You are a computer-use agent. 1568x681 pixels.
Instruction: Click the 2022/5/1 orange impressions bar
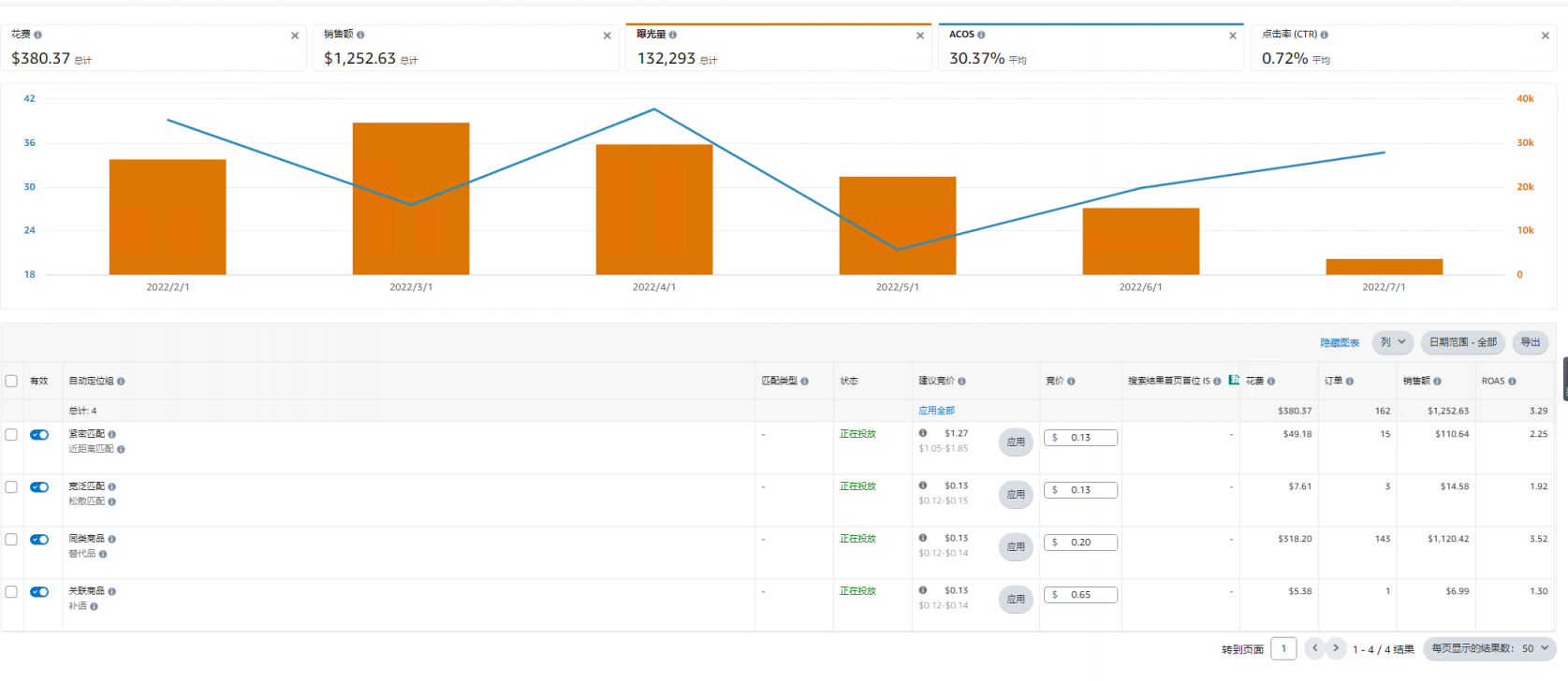[898, 225]
